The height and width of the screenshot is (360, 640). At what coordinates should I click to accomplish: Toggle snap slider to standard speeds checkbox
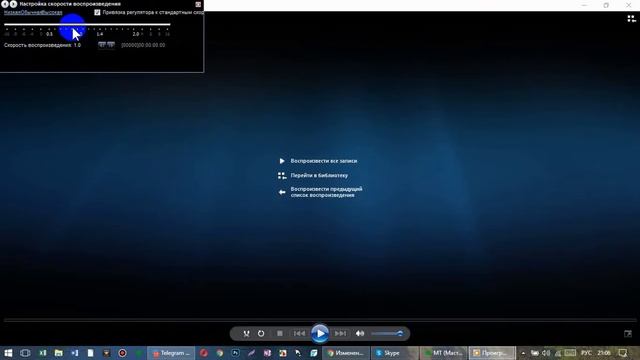coord(97,13)
